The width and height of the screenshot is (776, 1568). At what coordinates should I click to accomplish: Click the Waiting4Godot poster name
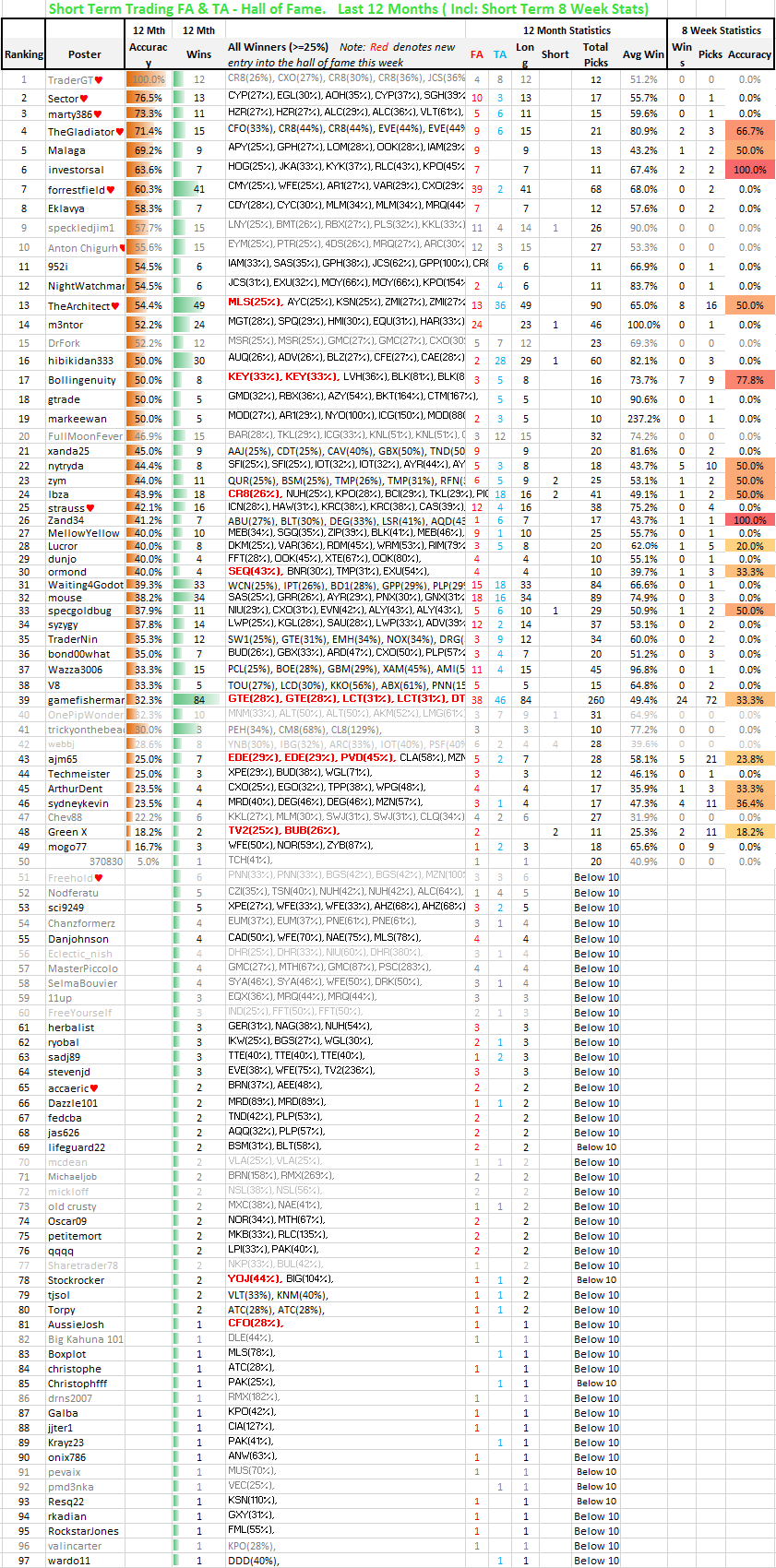(85, 585)
